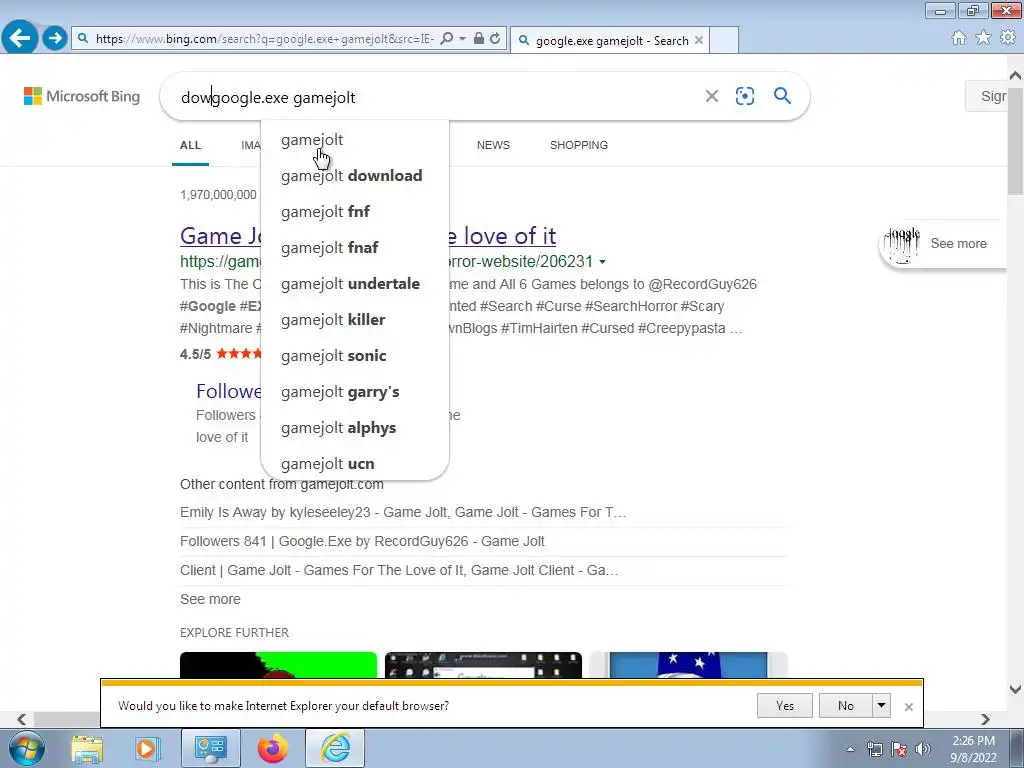Refresh the page with the reload icon
This screenshot has width=1024, height=768.
(x=496, y=39)
